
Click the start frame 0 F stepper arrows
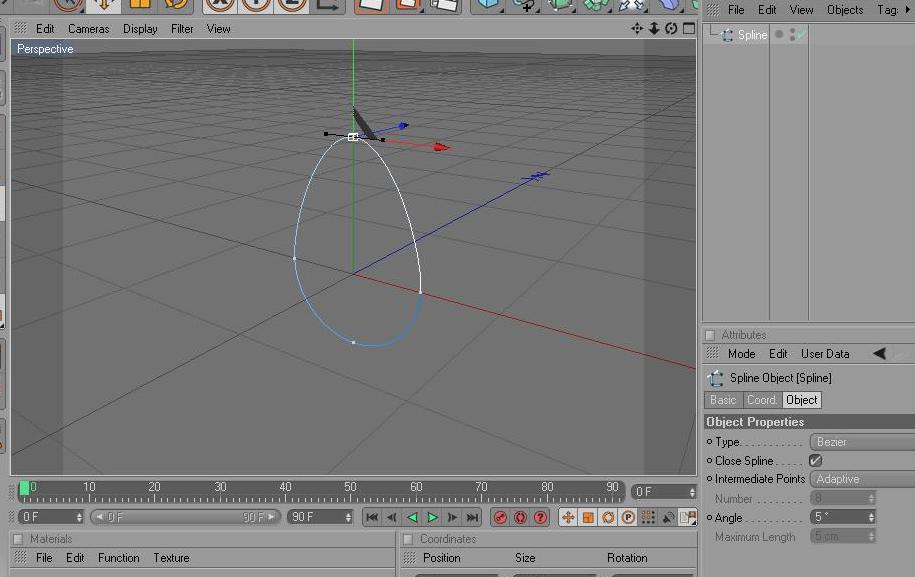pyautogui.click(x=79, y=517)
